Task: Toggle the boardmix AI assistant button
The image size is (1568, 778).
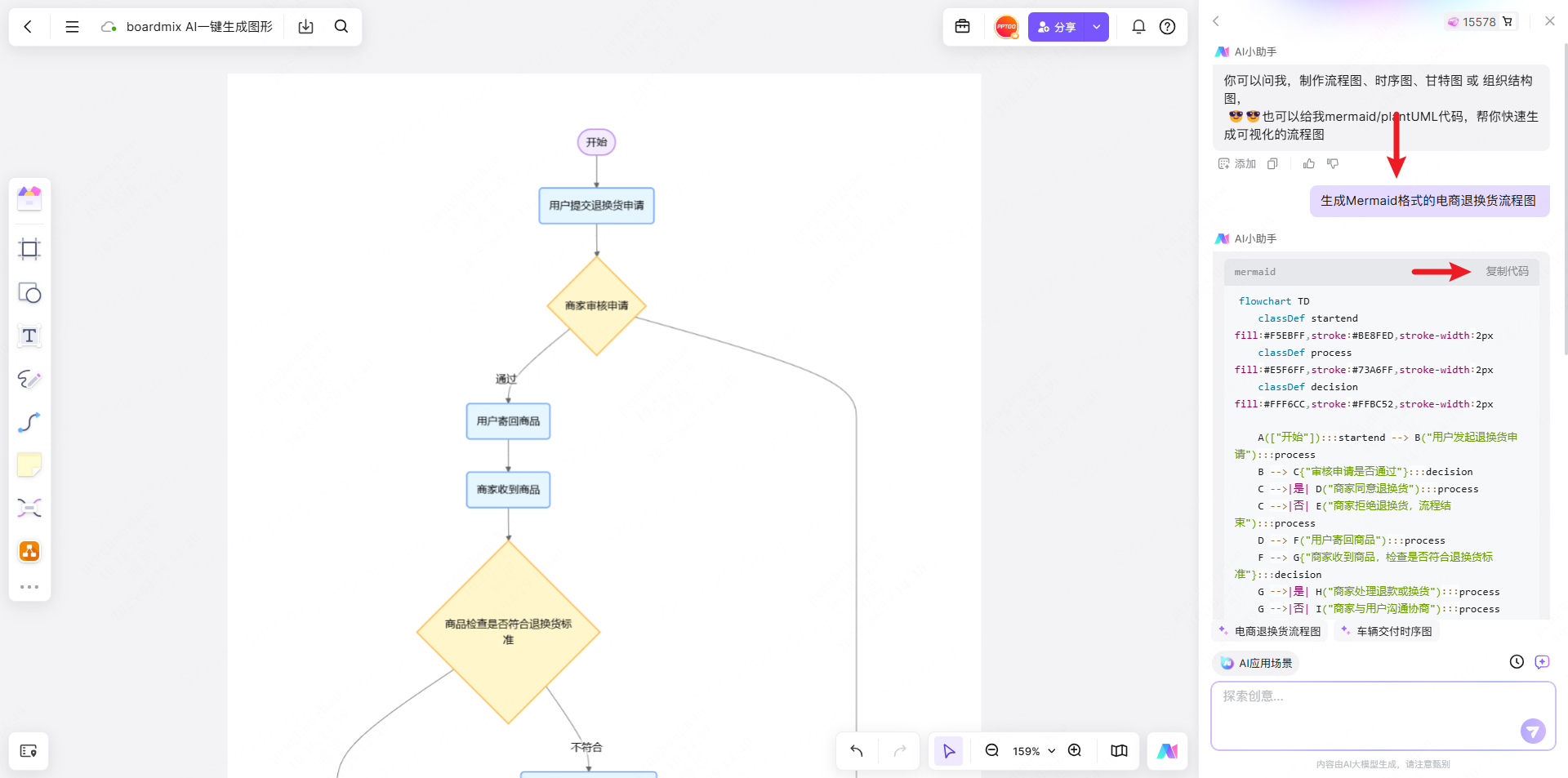Action: click(x=1167, y=751)
